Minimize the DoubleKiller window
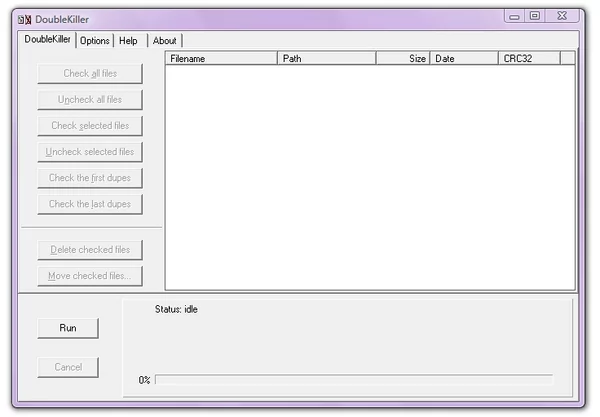This screenshot has height=417, width=600. (514, 16)
